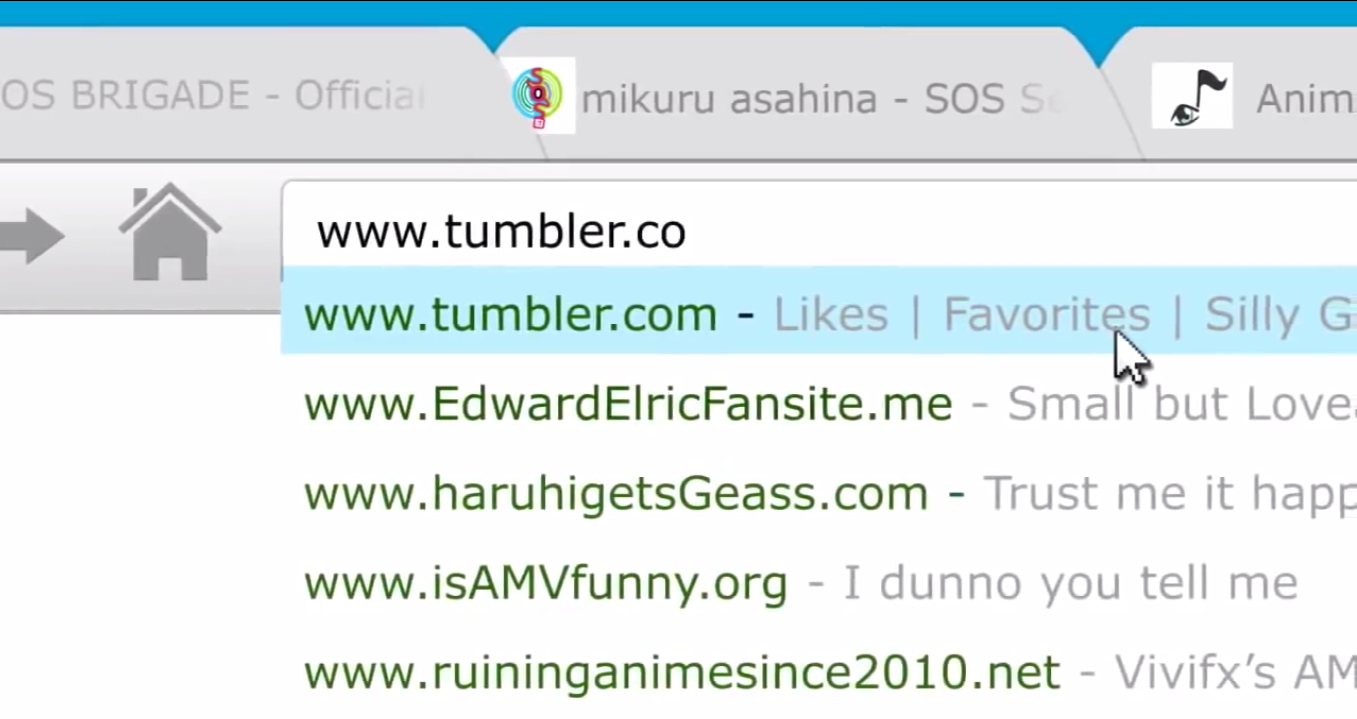1357x719 pixels.
Task: Click 'Favorites' in the highlighted suggestion
Action: (1046, 315)
